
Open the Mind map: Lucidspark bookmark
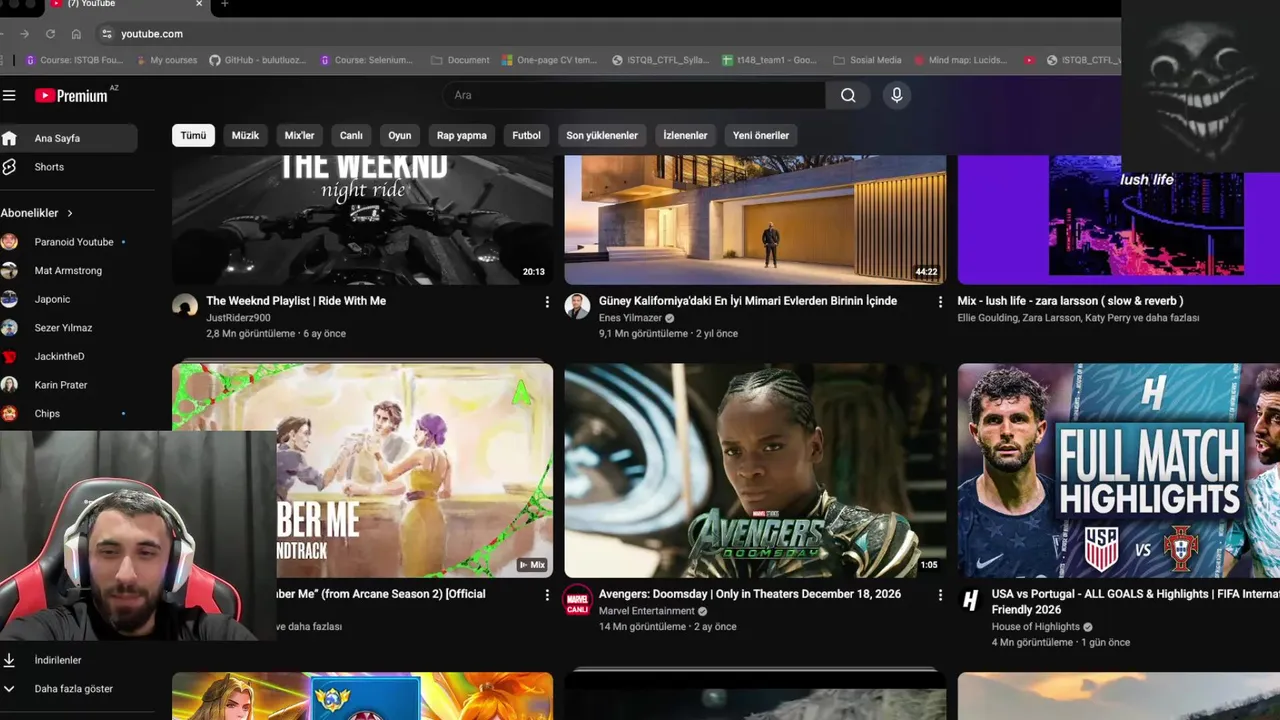[x=961, y=60]
